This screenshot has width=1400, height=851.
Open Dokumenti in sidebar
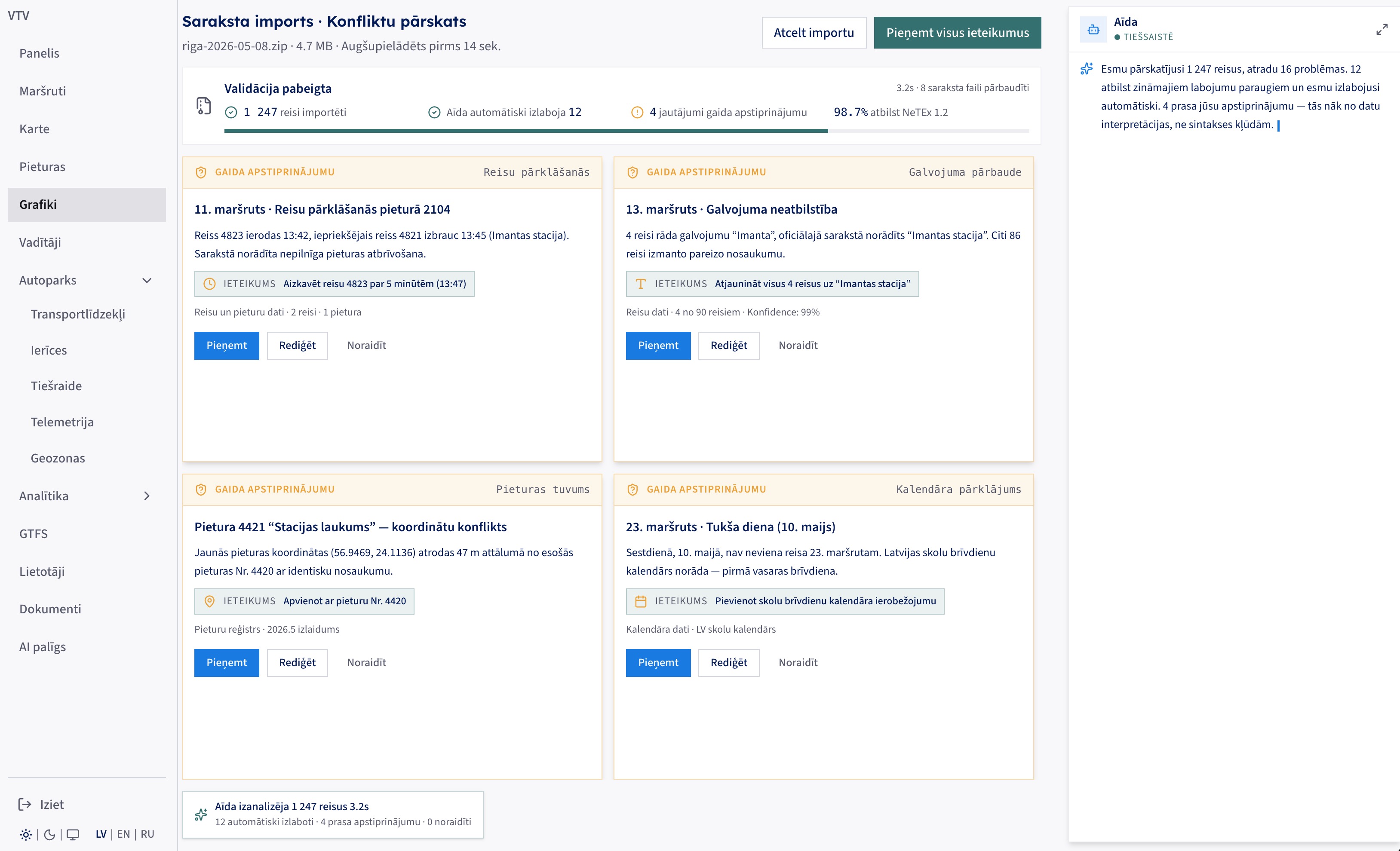click(87, 609)
